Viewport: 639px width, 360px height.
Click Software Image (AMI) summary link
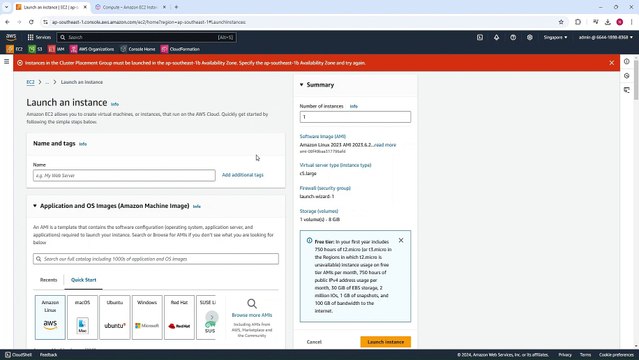pos(323,137)
